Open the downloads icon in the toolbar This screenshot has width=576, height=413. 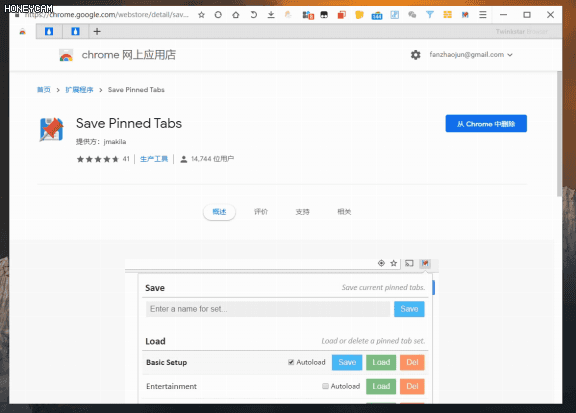coord(271,15)
